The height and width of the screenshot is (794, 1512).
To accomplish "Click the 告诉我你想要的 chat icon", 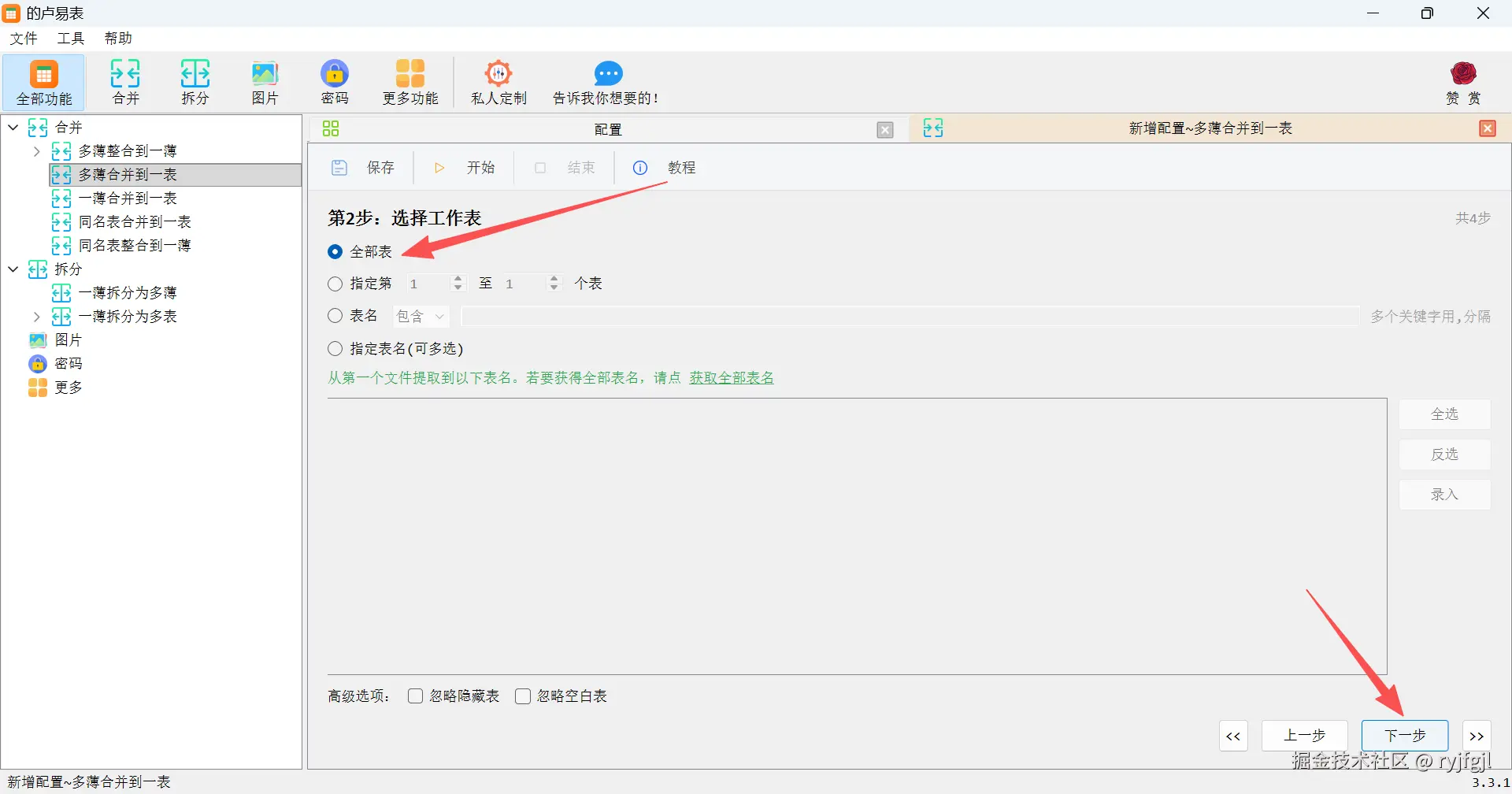I will pyautogui.click(x=608, y=73).
